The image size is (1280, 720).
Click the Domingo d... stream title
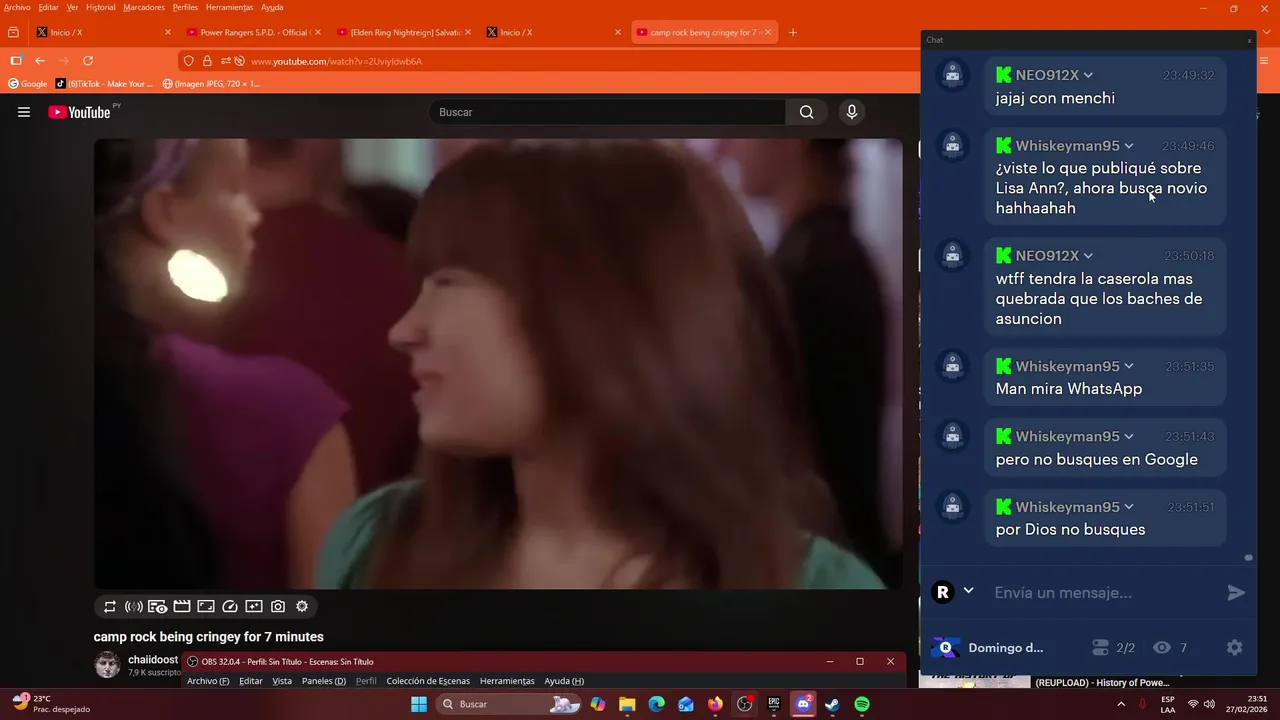pyautogui.click(x=1005, y=648)
